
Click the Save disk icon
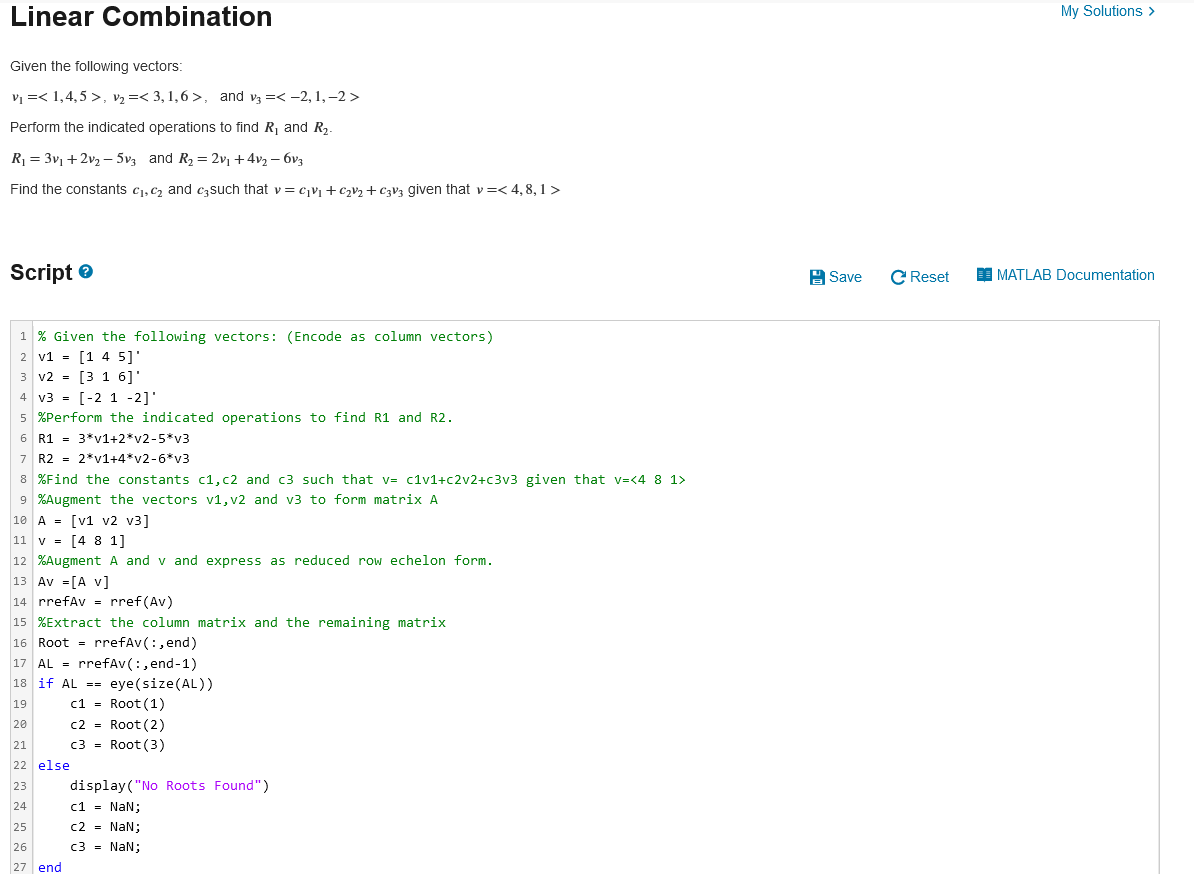[x=816, y=277]
